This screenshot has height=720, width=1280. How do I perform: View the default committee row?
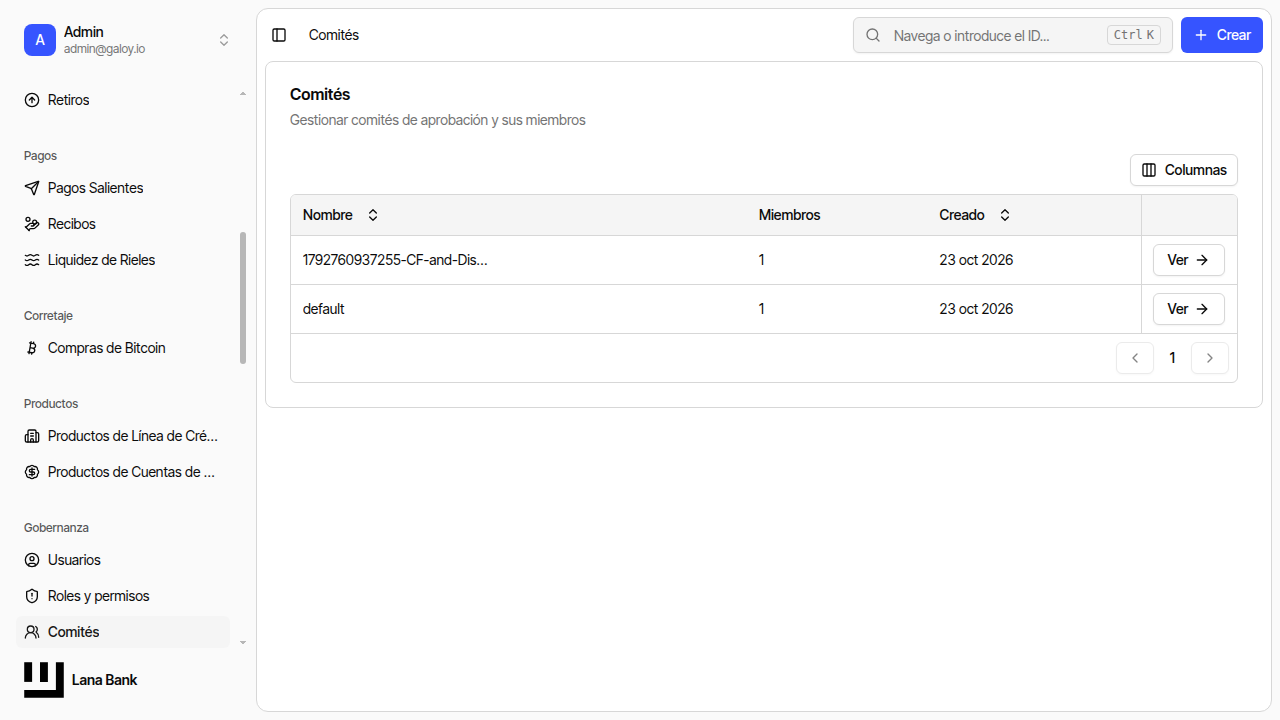1189,309
